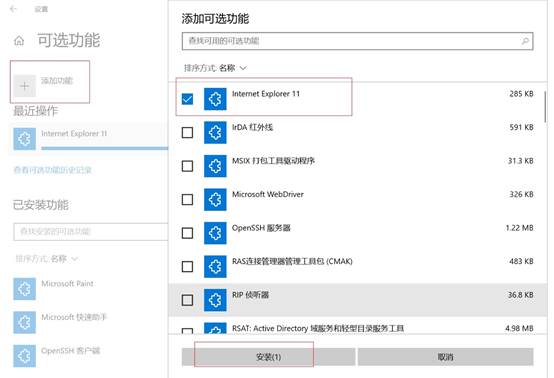
Task: Open the 排序方式 dropdown under 已安装功能
Action: pos(46,259)
